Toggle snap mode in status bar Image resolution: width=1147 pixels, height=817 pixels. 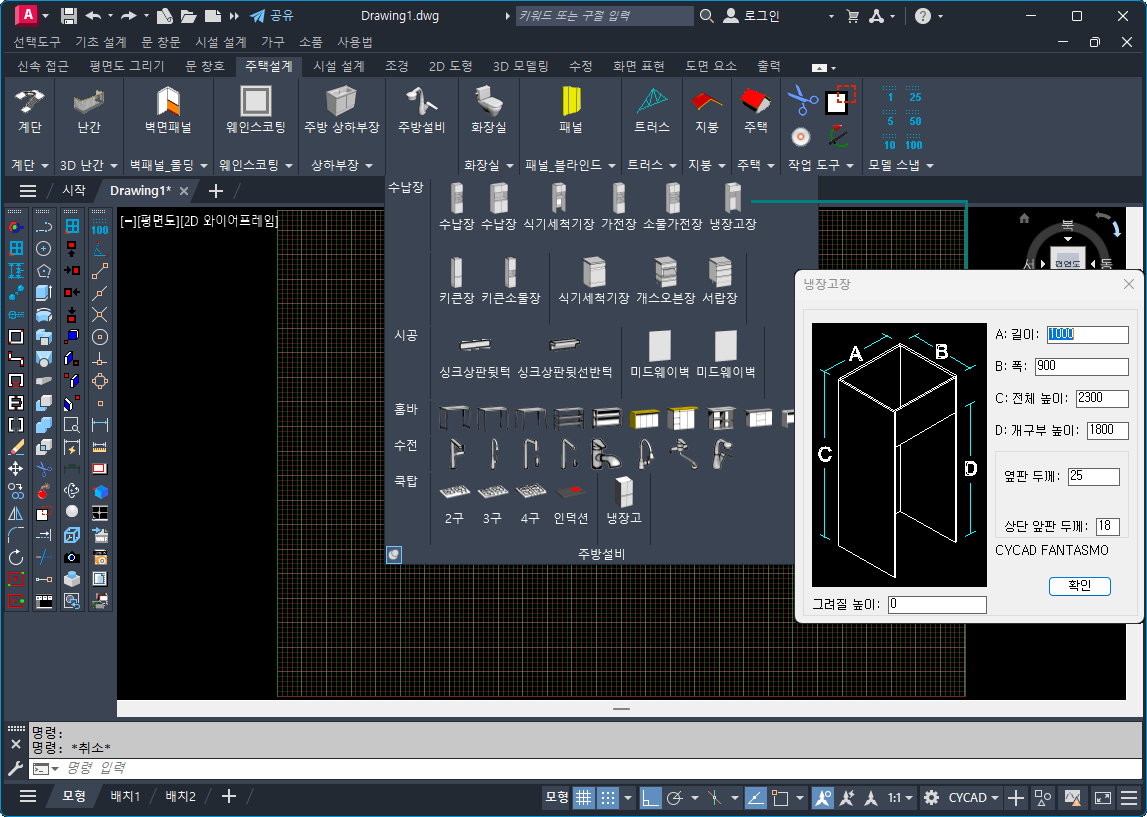(608, 797)
